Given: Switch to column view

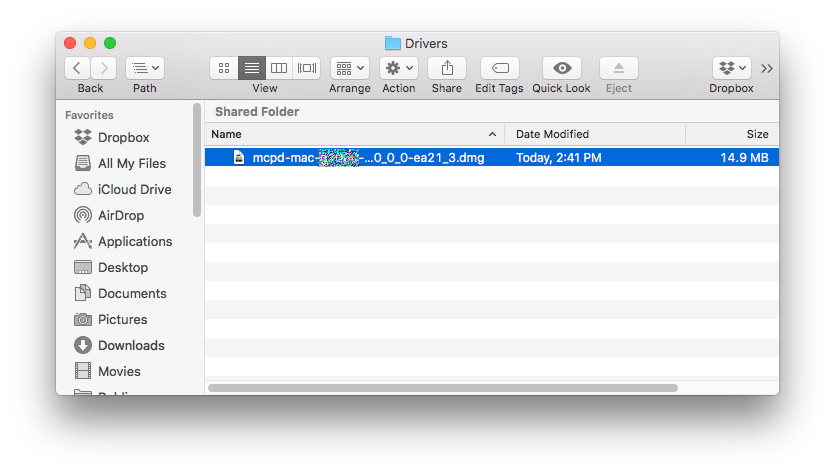Looking at the screenshot, I should 279,68.
